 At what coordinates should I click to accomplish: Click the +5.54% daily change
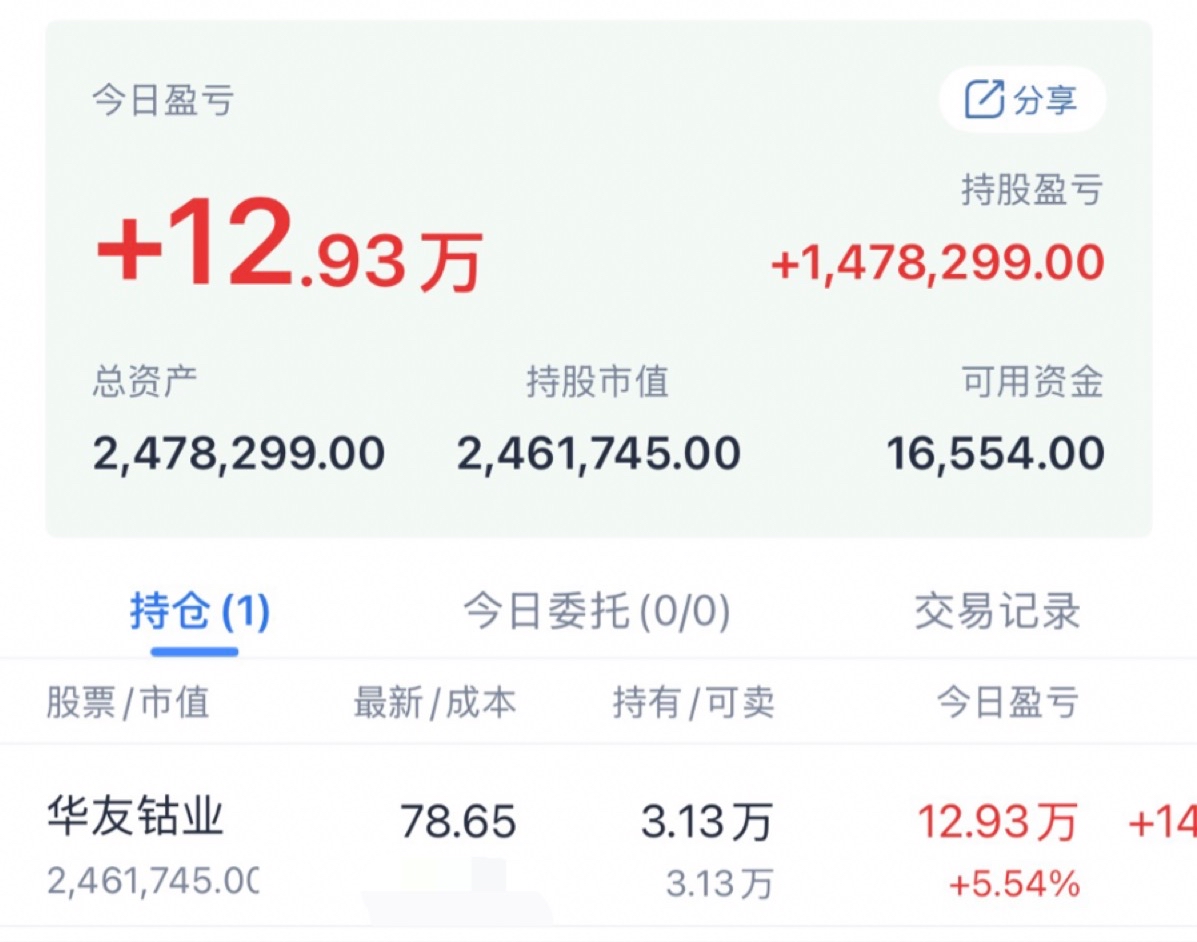pyautogui.click(x=1014, y=884)
